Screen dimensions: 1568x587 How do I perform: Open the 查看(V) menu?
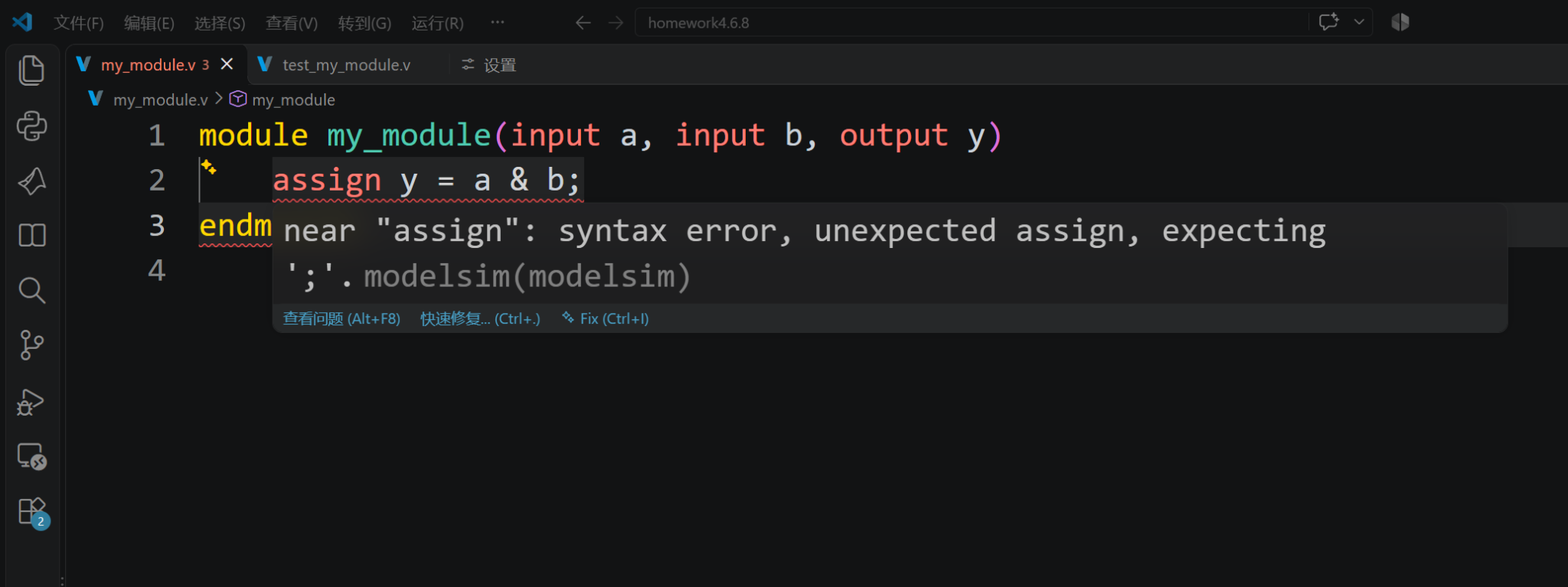pyautogui.click(x=292, y=23)
